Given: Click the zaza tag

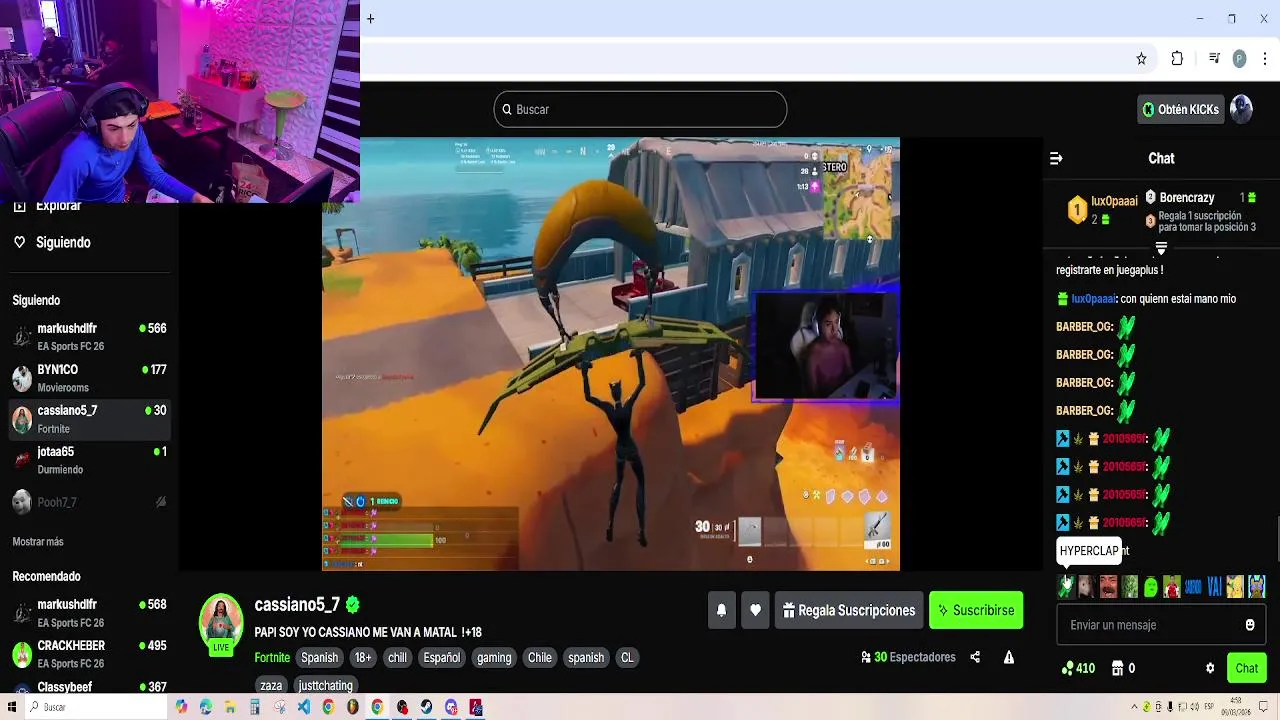Looking at the screenshot, I should coord(271,685).
